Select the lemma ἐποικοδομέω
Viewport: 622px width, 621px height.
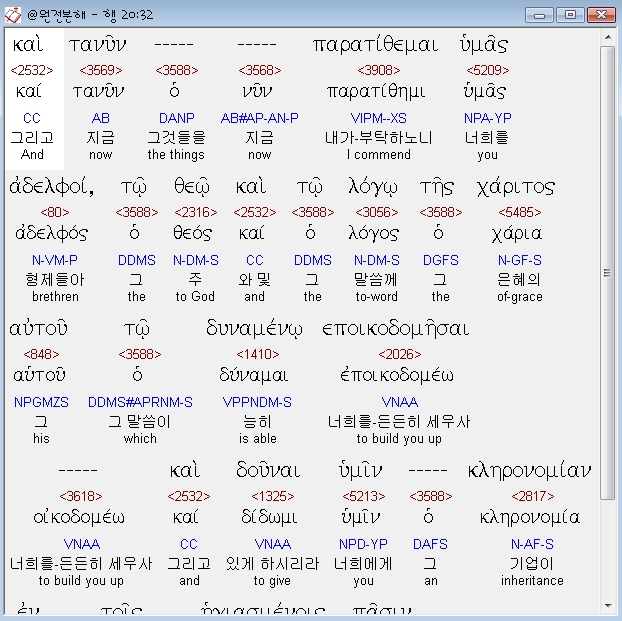pyautogui.click(x=397, y=375)
